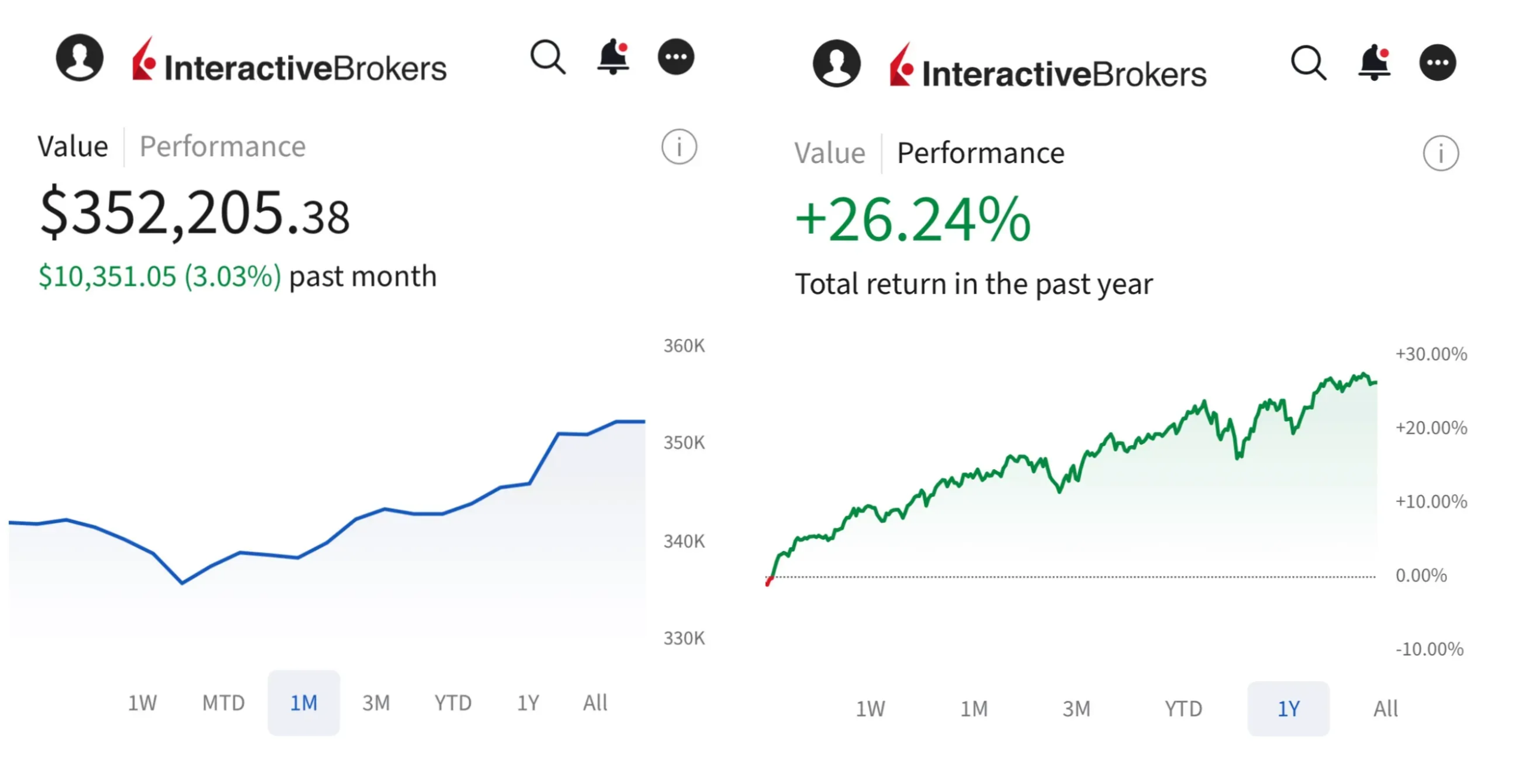The width and height of the screenshot is (1530, 784).
Task: Open the three-dot menu on left panel
Action: tap(676, 57)
